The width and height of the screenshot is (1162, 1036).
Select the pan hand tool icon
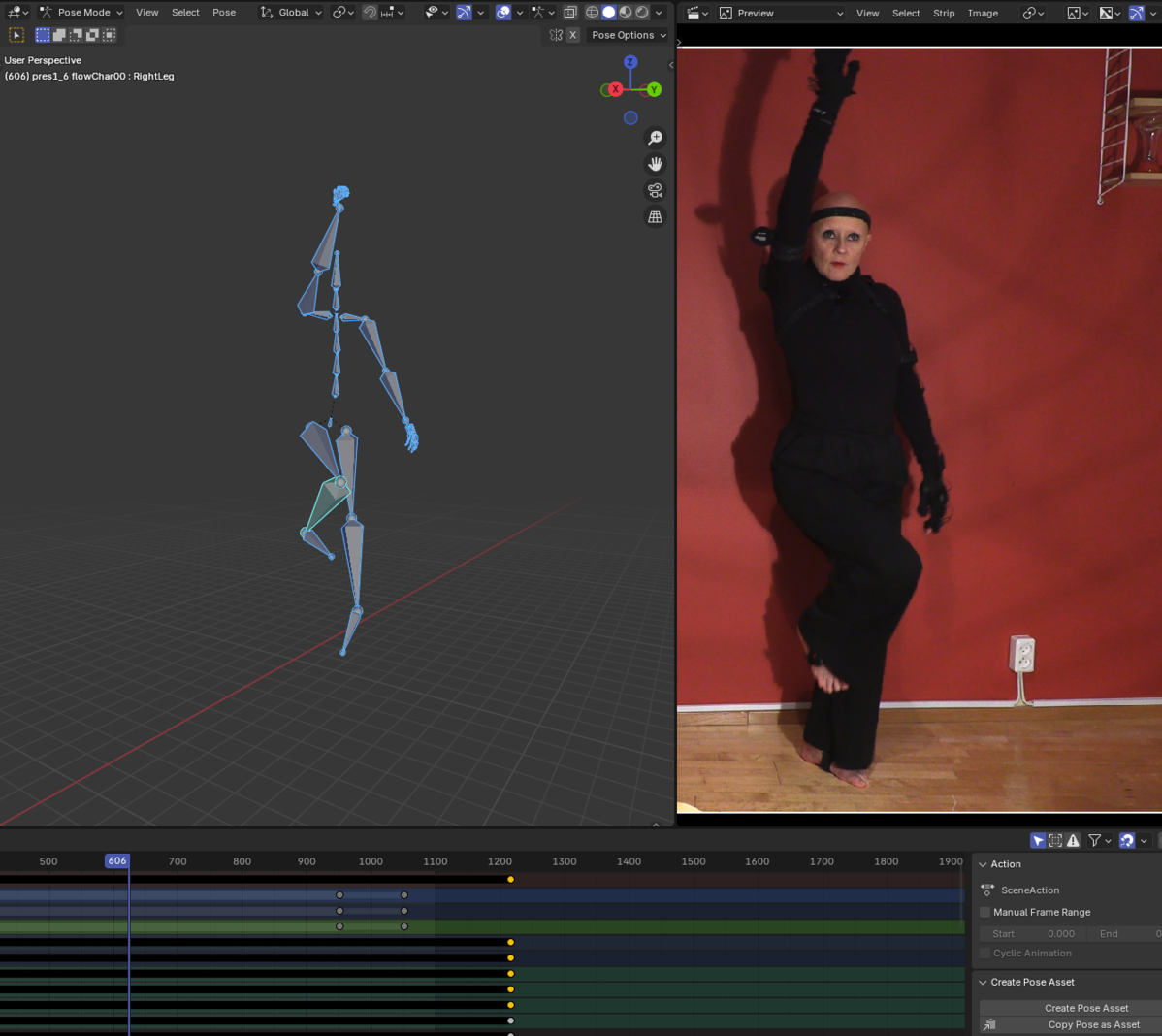coord(655,164)
